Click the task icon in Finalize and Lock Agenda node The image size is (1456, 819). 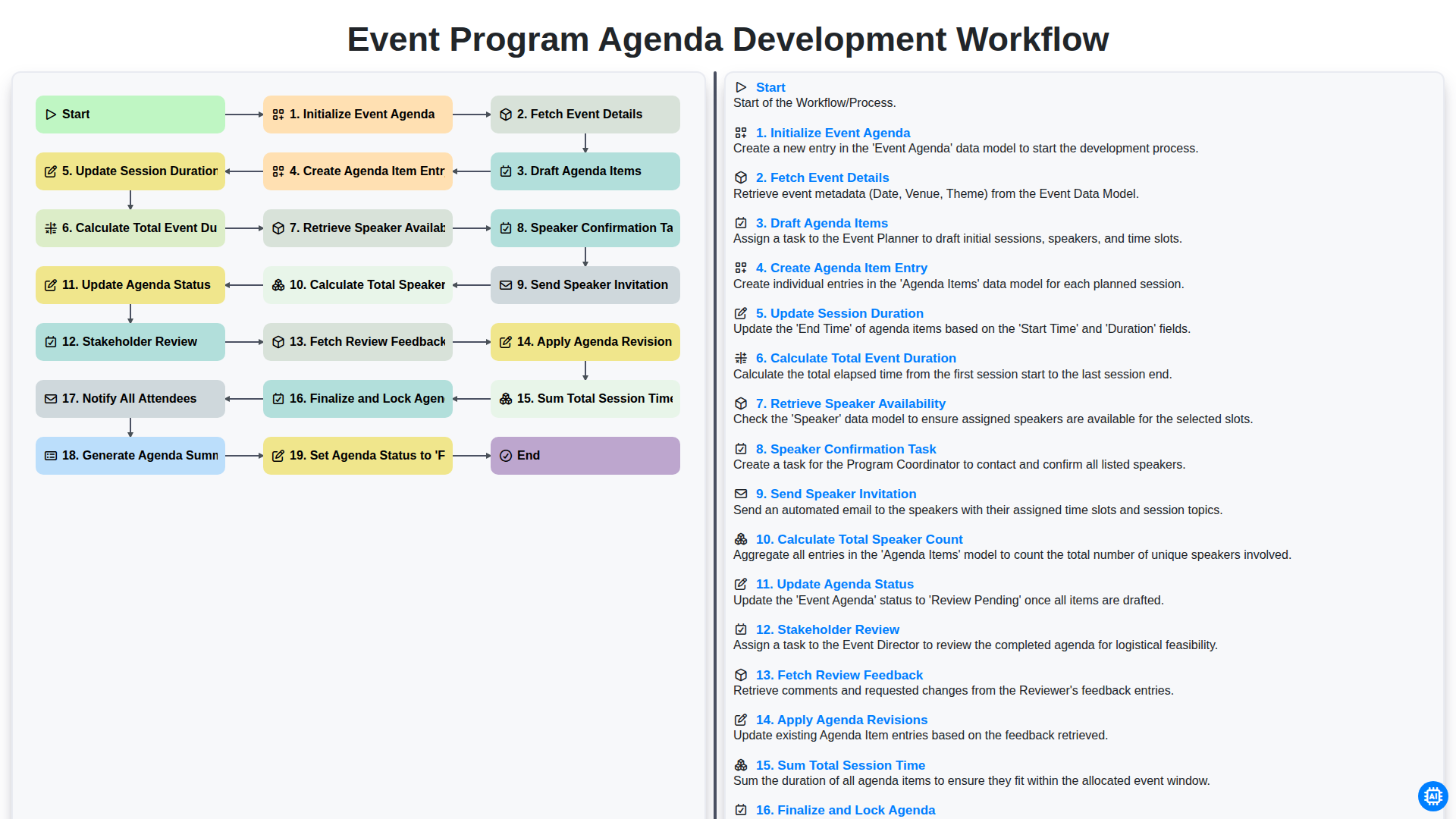(278, 399)
